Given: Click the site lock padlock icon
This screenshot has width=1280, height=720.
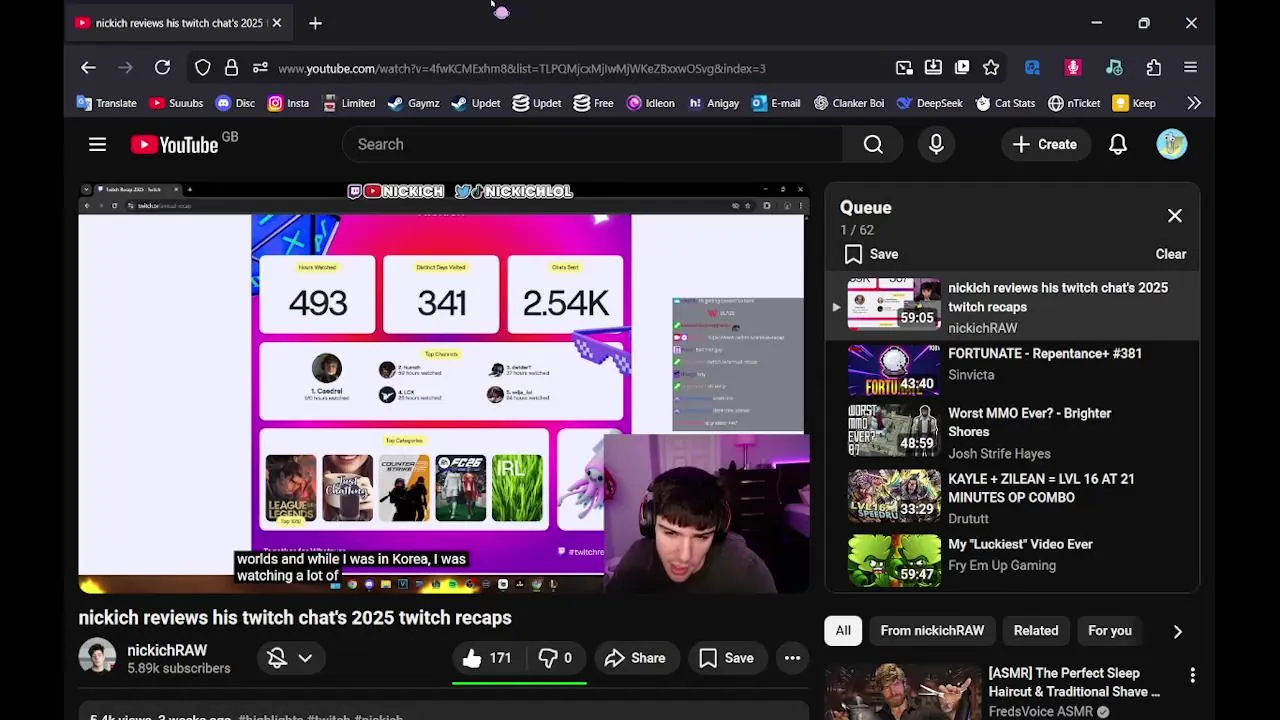Looking at the screenshot, I should click(x=231, y=68).
